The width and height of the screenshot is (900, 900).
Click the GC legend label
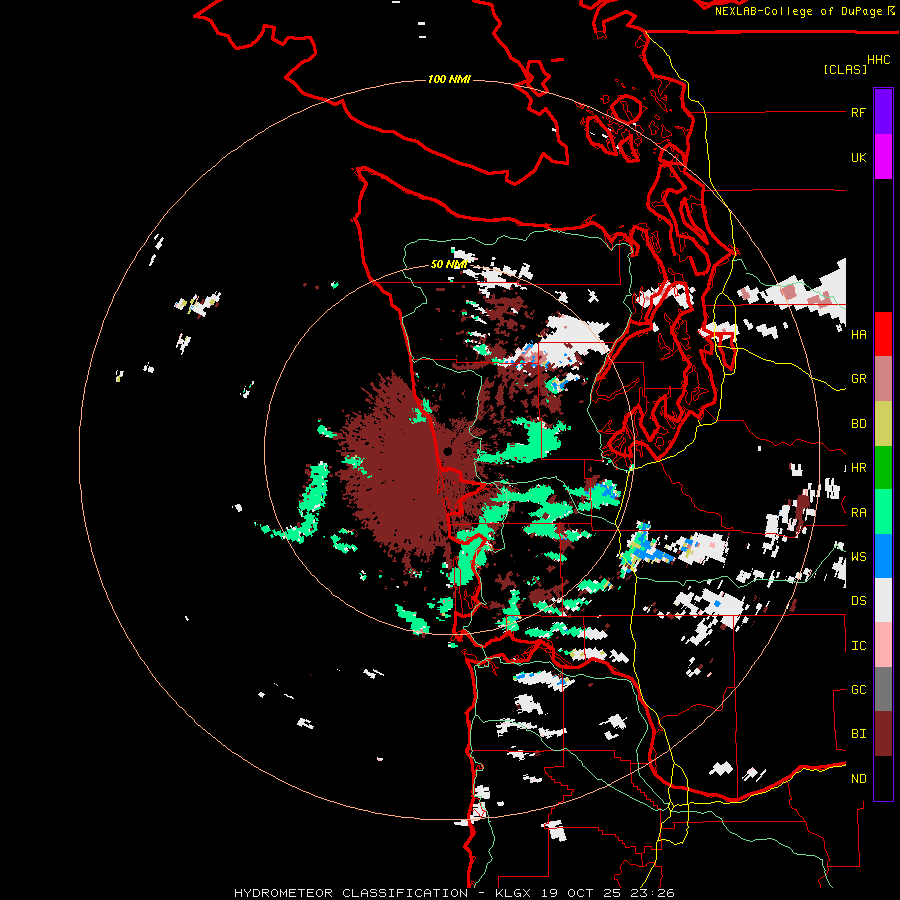click(x=858, y=690)
